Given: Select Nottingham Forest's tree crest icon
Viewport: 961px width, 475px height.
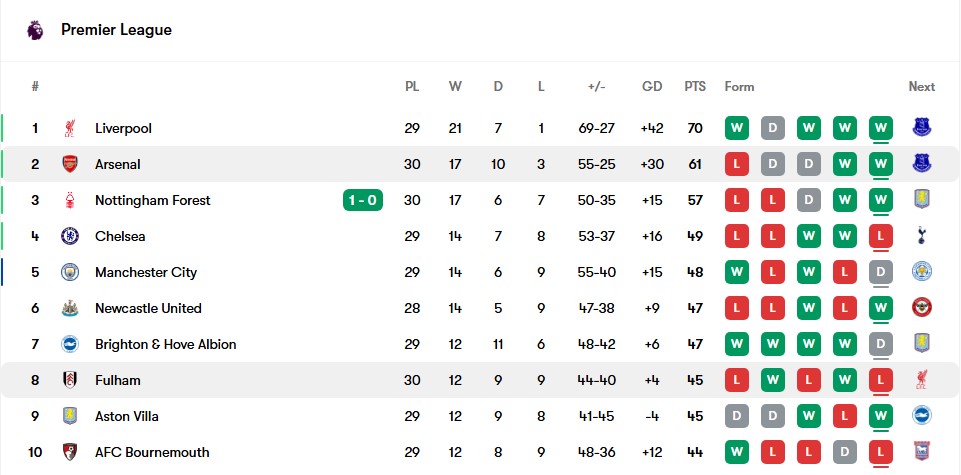Looking at the screenshot, I should [70, 200].
